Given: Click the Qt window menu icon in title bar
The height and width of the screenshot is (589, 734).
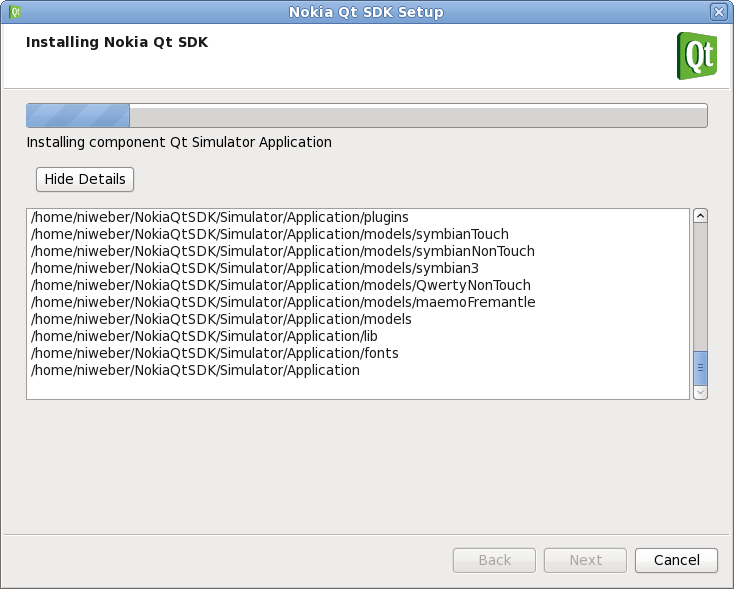Looking at the screenshot, I should coord(15,12).
